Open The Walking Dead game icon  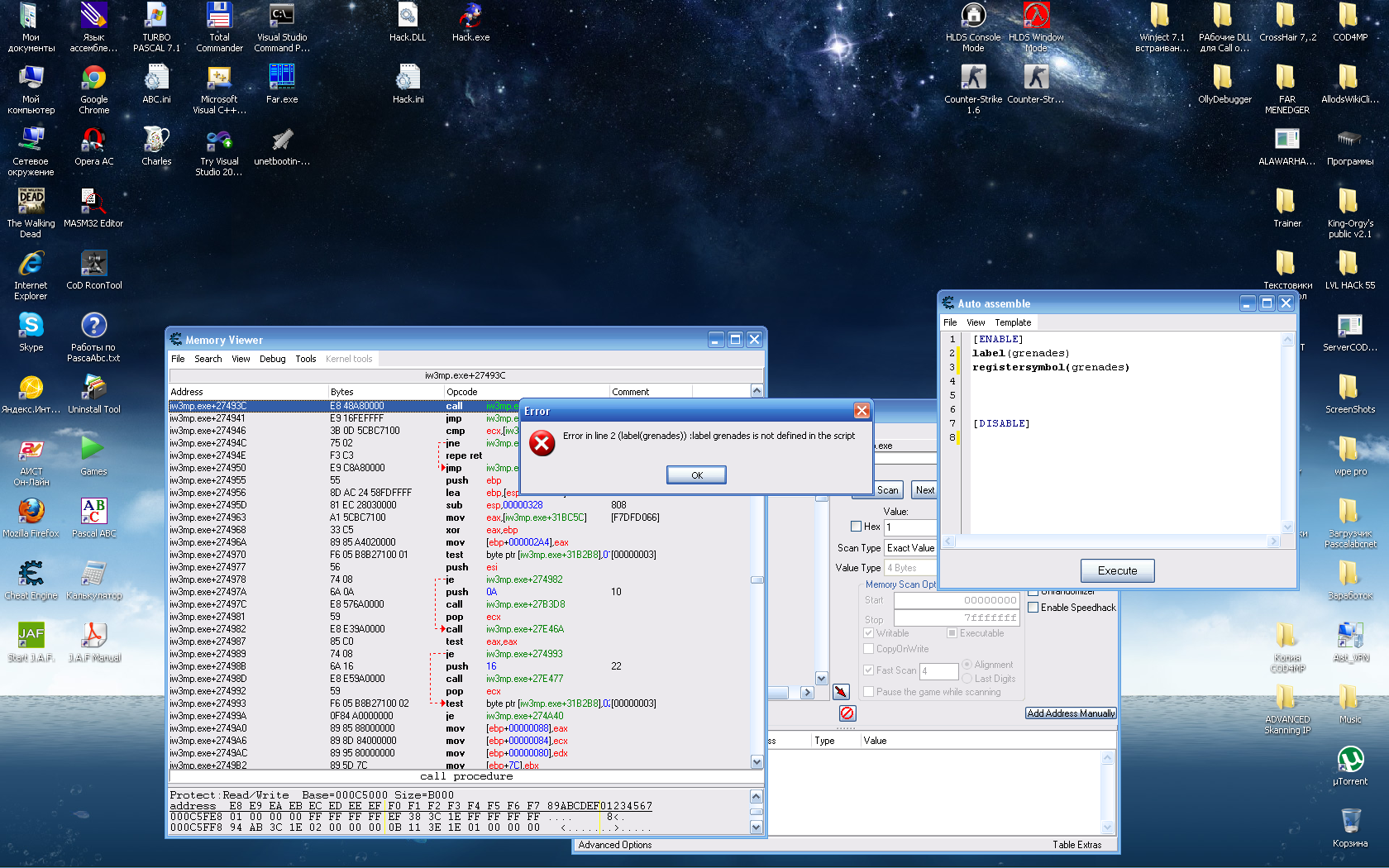coord(31,213)
